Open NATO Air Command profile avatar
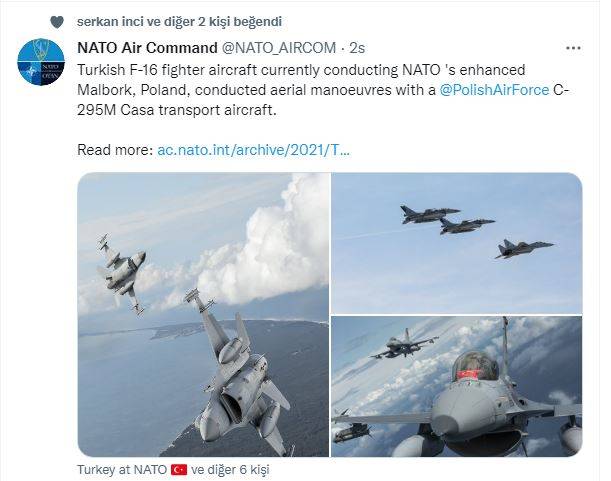The height and width of the screenshot is (481, 611). click(x=41, y=62)
